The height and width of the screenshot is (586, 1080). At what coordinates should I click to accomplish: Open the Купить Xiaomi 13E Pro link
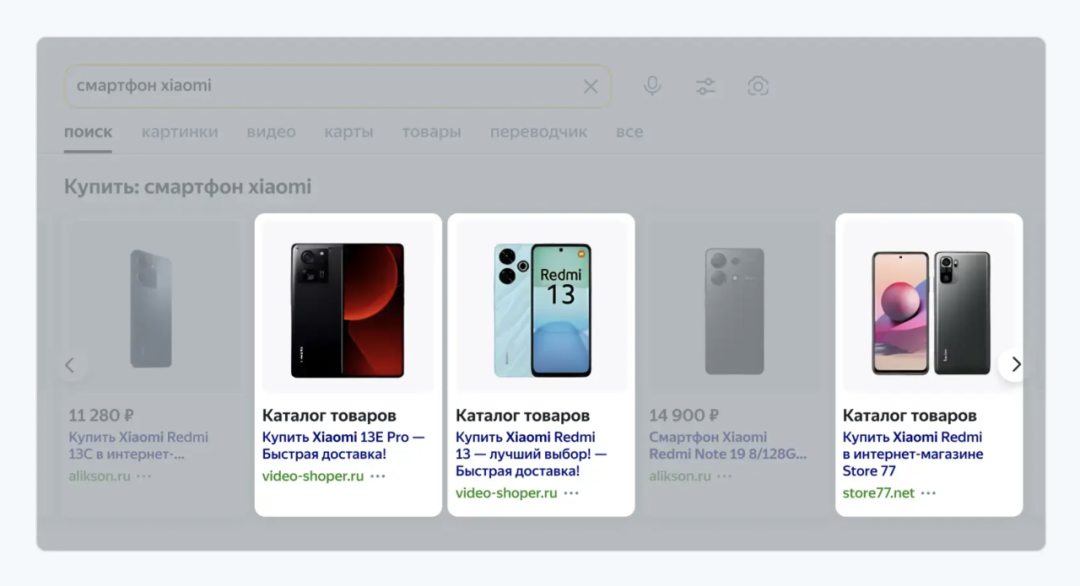(x=345, y=444)
